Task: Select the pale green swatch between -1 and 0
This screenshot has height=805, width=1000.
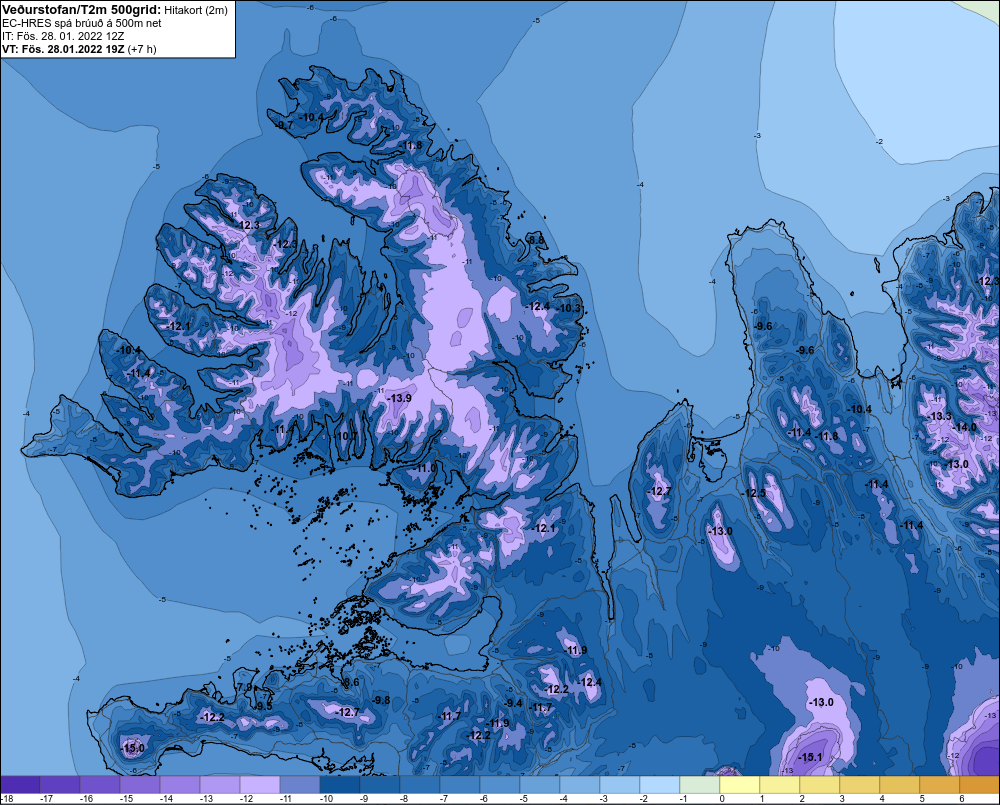Action: [x=700, y=785]
